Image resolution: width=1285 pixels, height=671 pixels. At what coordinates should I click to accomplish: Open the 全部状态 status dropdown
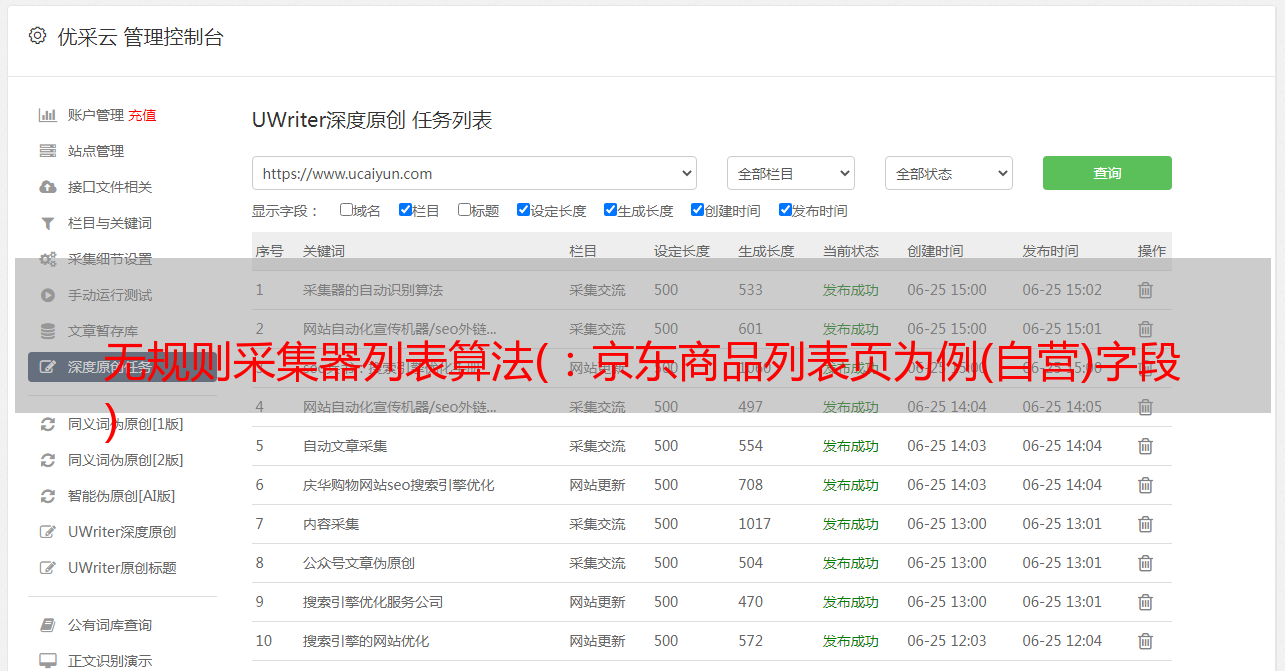[x=948, y=173]
